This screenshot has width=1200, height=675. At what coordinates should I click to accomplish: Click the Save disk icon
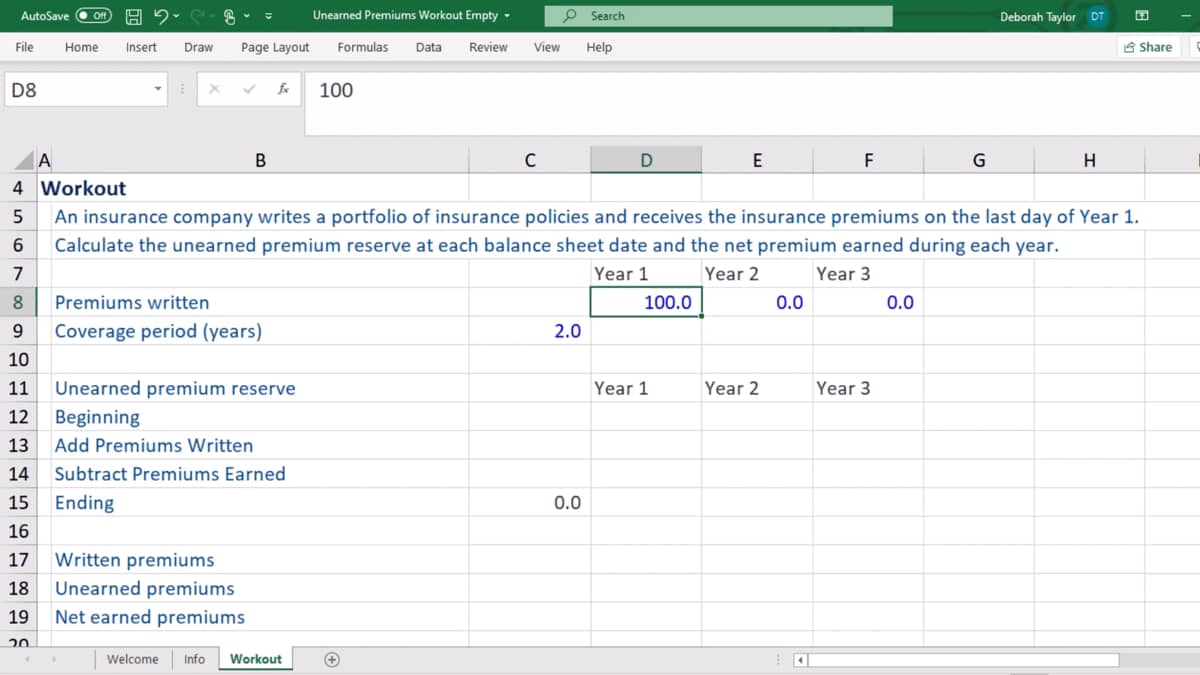tap(133, 16)
